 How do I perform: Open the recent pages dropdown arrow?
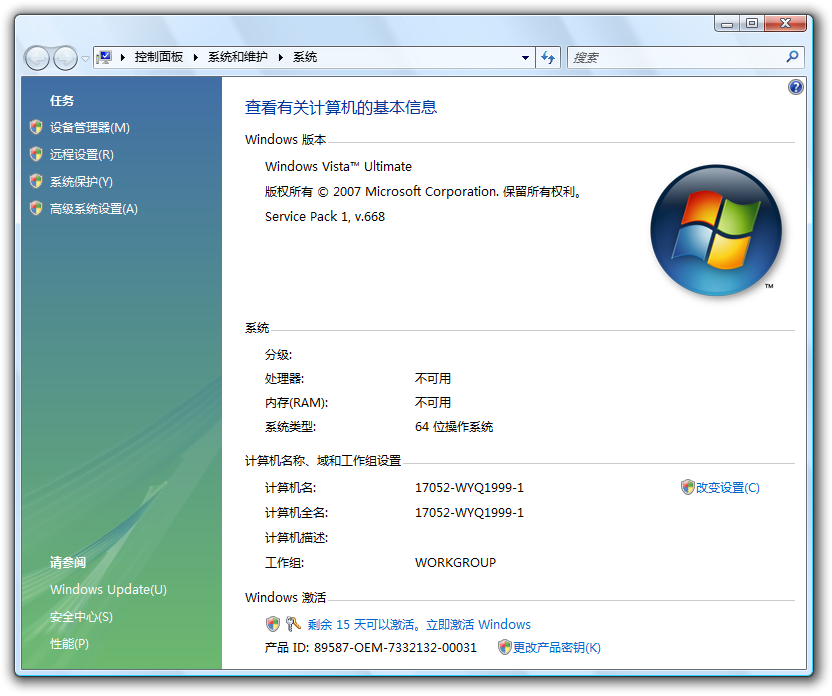(x=85, y=58)
